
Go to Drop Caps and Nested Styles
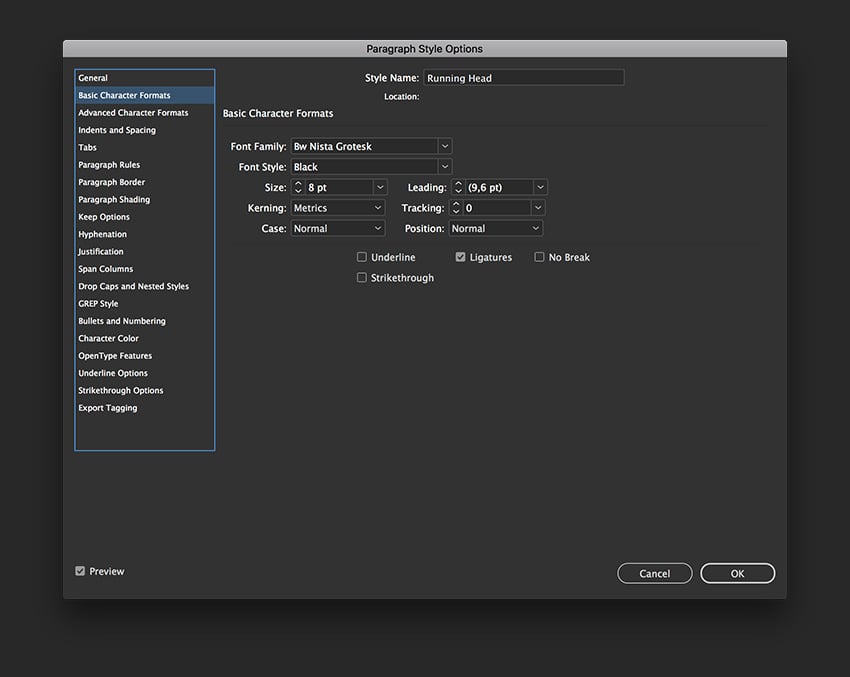point(134,286)
